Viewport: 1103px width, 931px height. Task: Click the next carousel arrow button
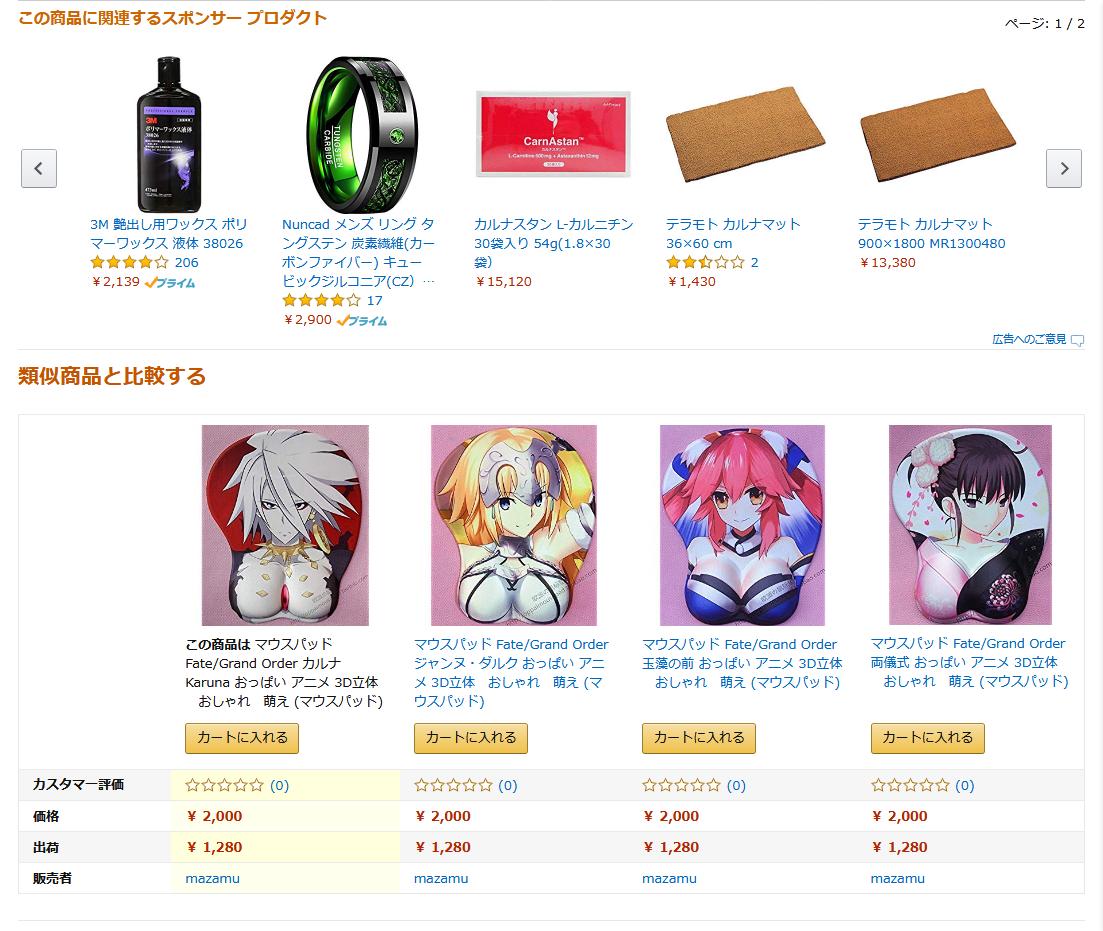[1064, 168]
